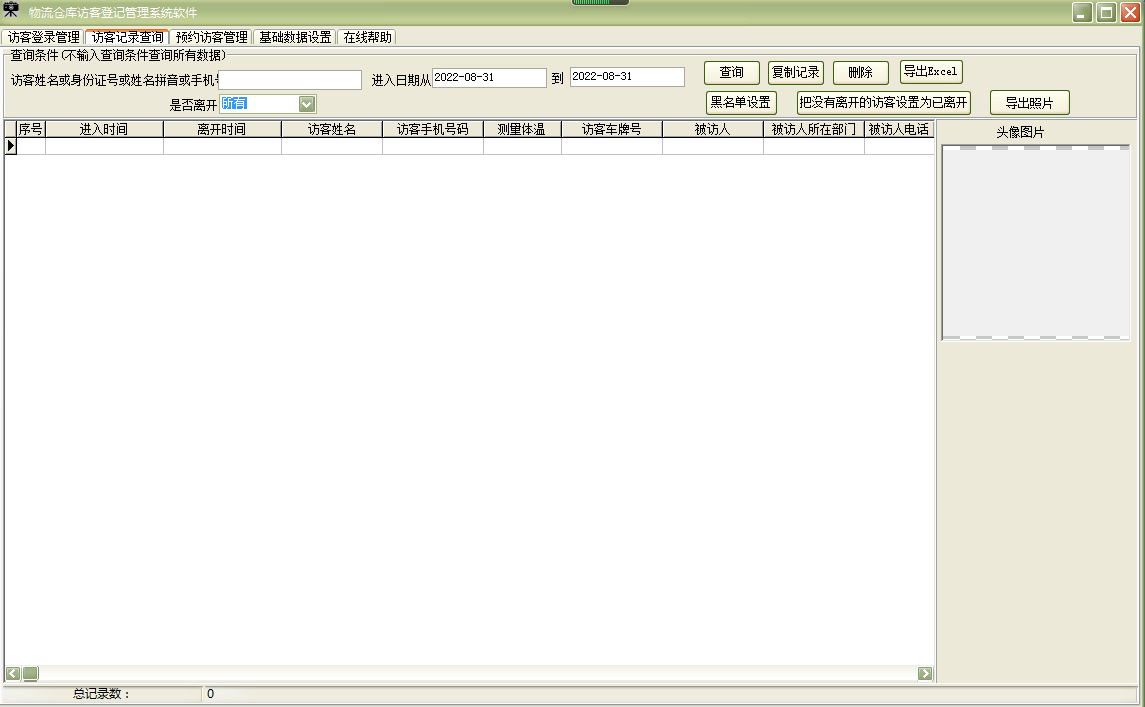Close the application window
The width and height of the screenshot is (1145, 707).
click(x=1130, y=12)
